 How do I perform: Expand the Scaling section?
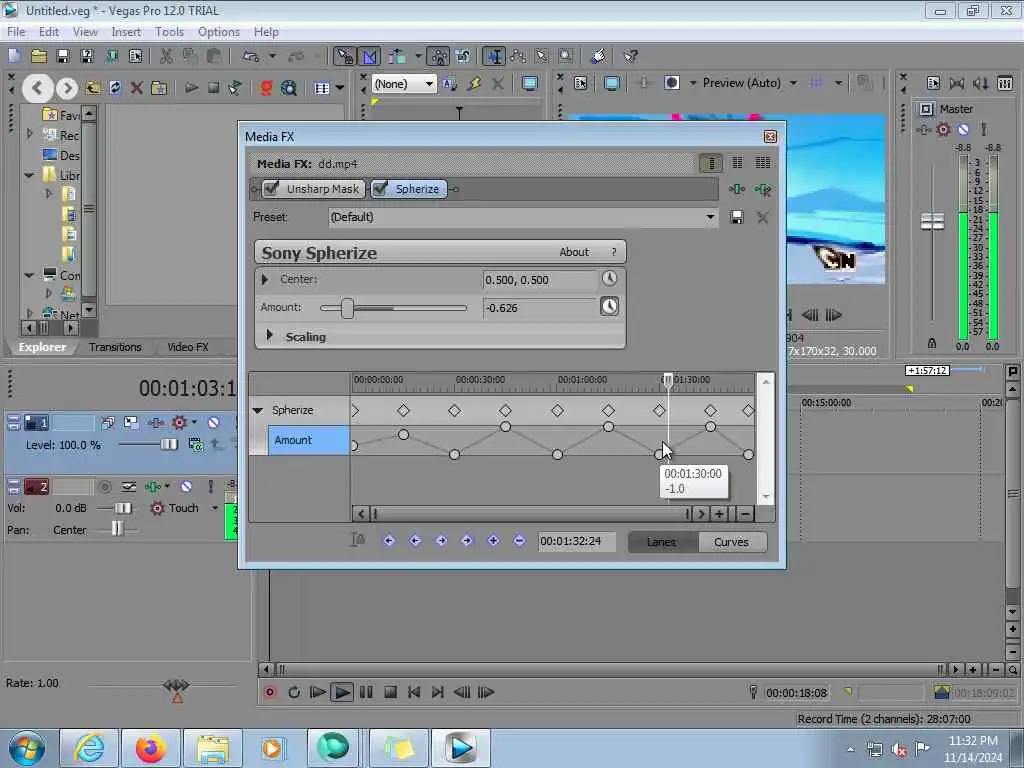(x=269, y=336)
